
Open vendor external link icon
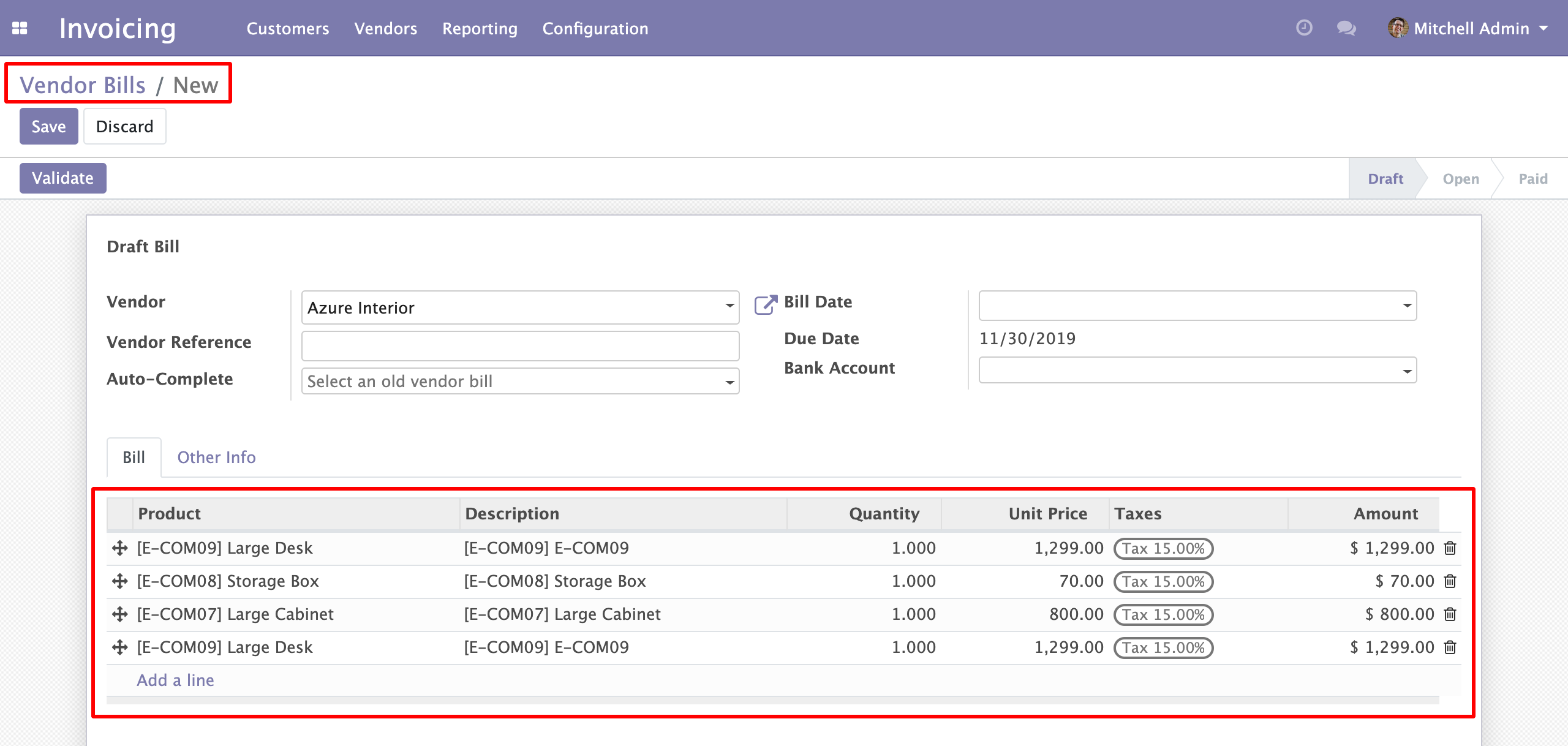pyautogui.click(x=764, y=304)
